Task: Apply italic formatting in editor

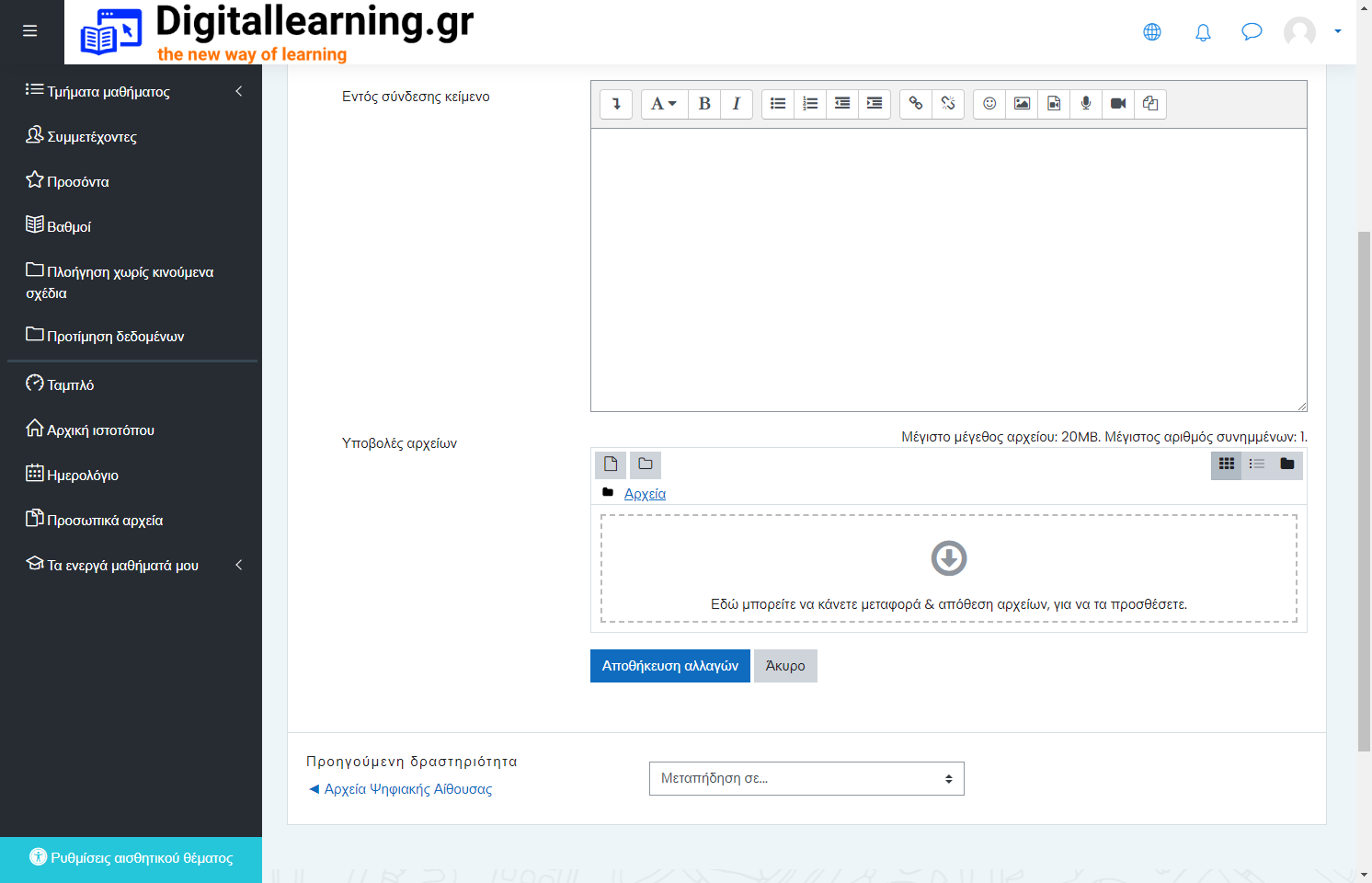Action: [737, 104]
